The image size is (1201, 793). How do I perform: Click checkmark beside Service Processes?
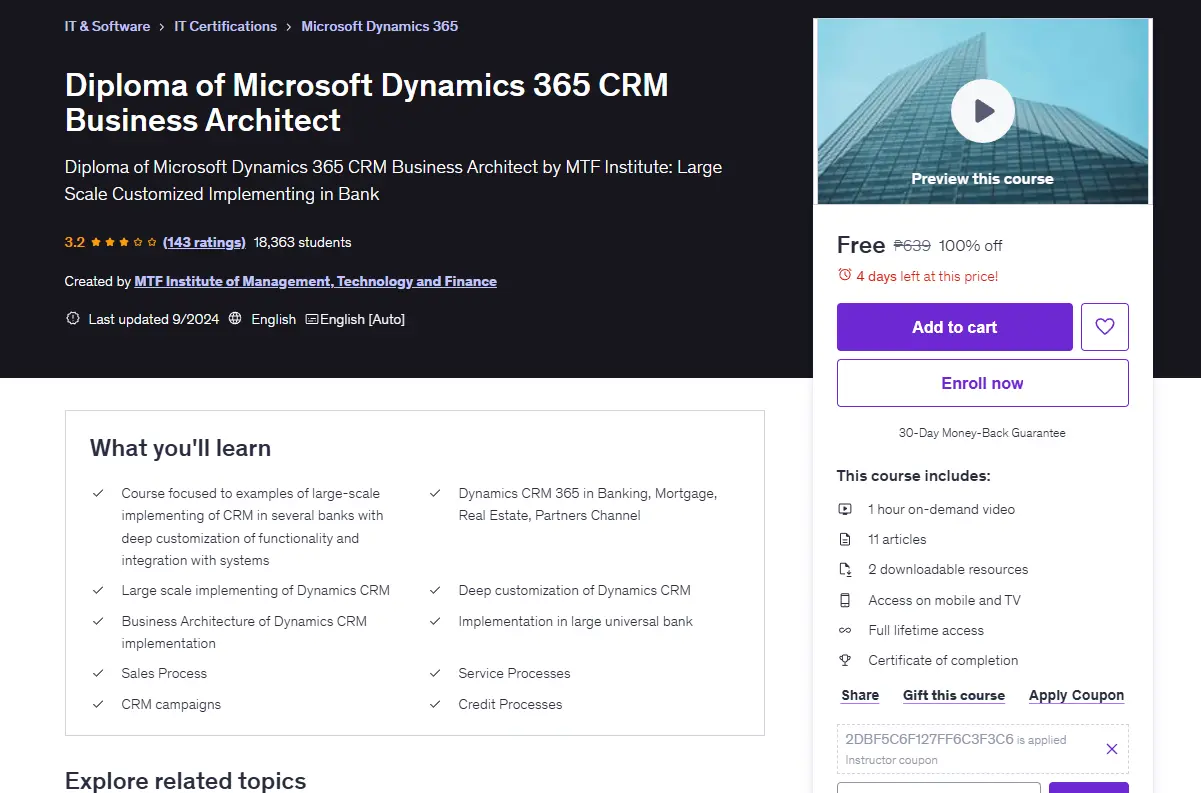[x=435, y=673]
